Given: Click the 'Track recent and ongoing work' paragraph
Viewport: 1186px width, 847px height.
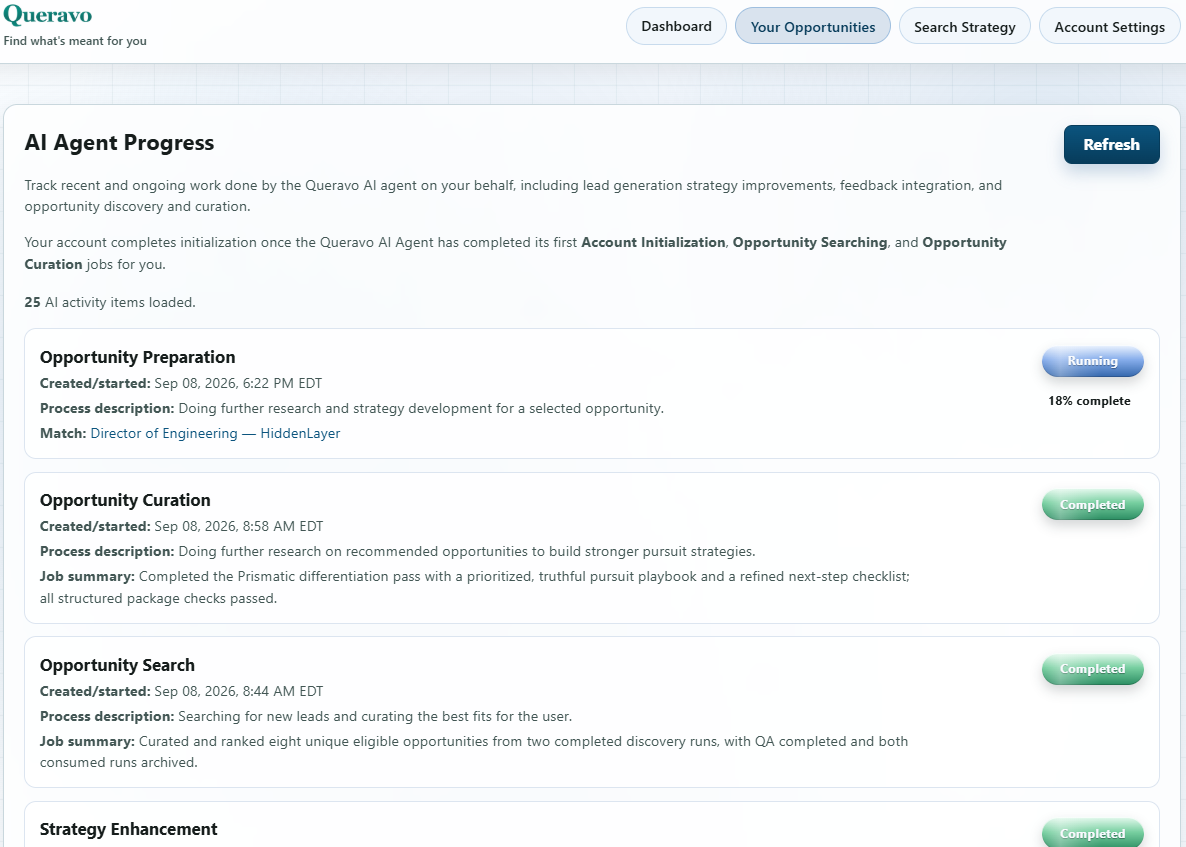Looking at the screenshot, I should [x=513, y=196].
